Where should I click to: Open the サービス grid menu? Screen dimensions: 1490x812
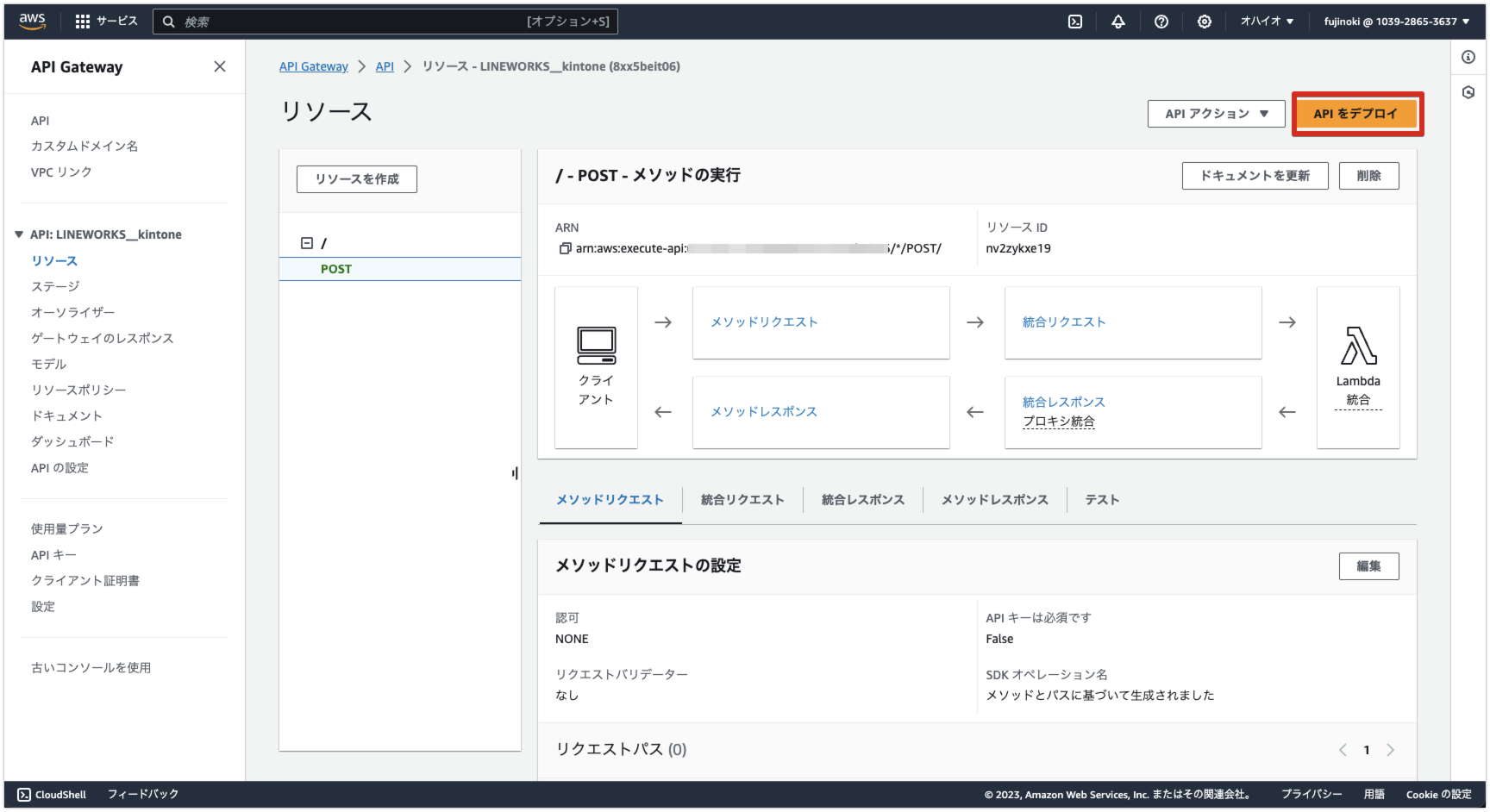(106, 22)
